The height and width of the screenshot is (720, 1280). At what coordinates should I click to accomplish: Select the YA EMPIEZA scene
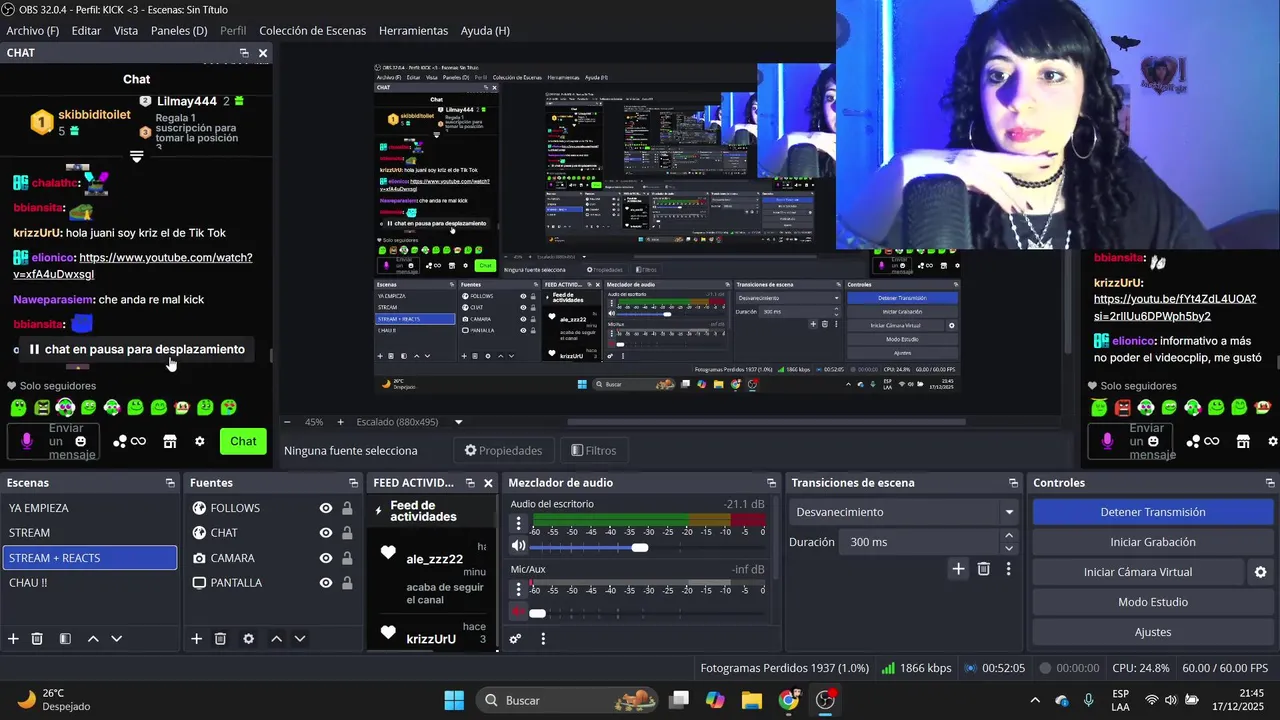[89, 508]
